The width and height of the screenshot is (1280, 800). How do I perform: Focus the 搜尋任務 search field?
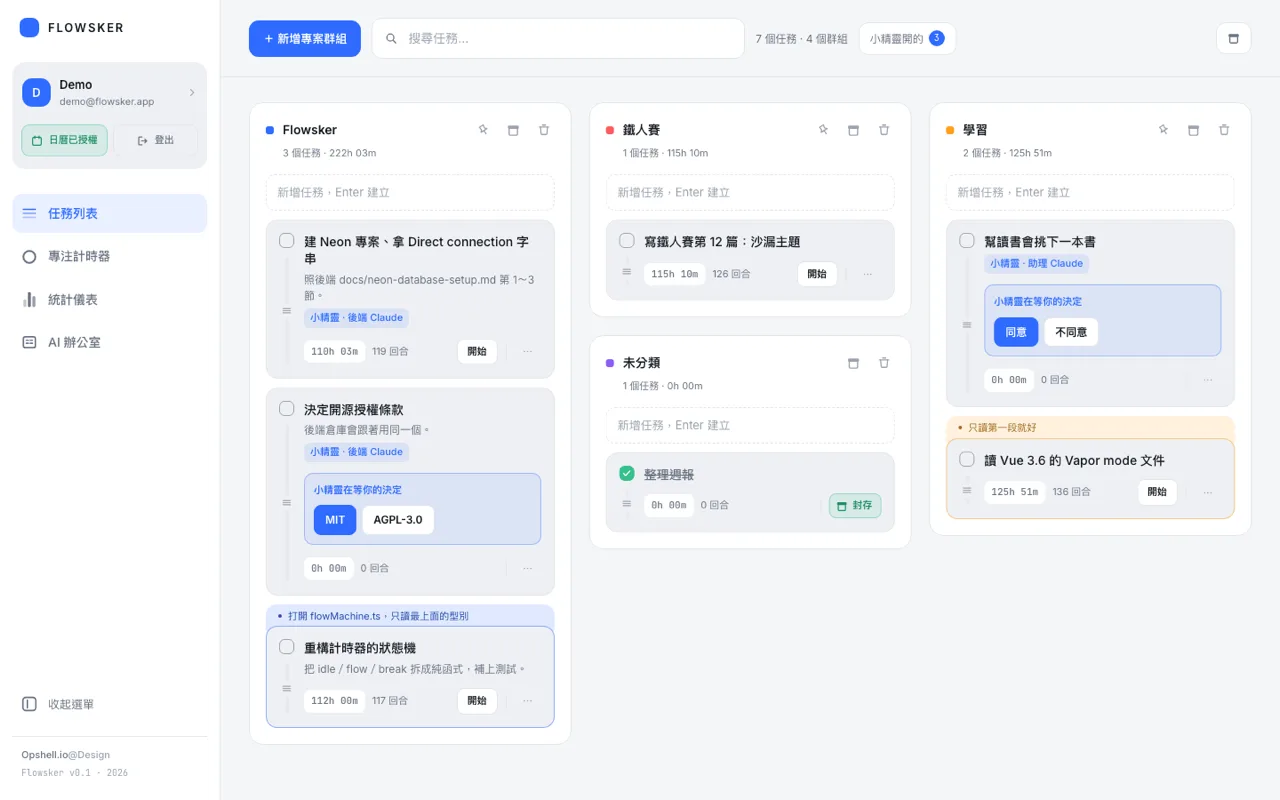(x=558, y=39)
